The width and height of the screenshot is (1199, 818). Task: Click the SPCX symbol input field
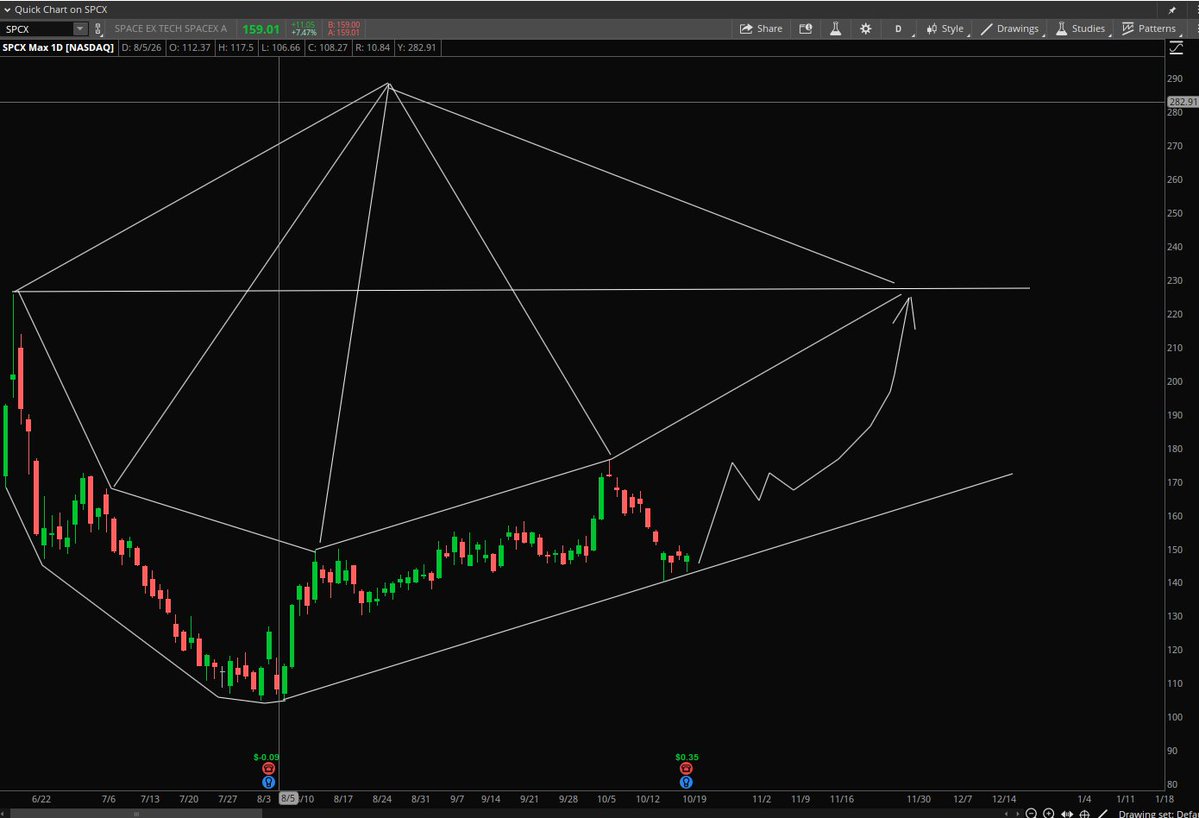tap(37, 29)
